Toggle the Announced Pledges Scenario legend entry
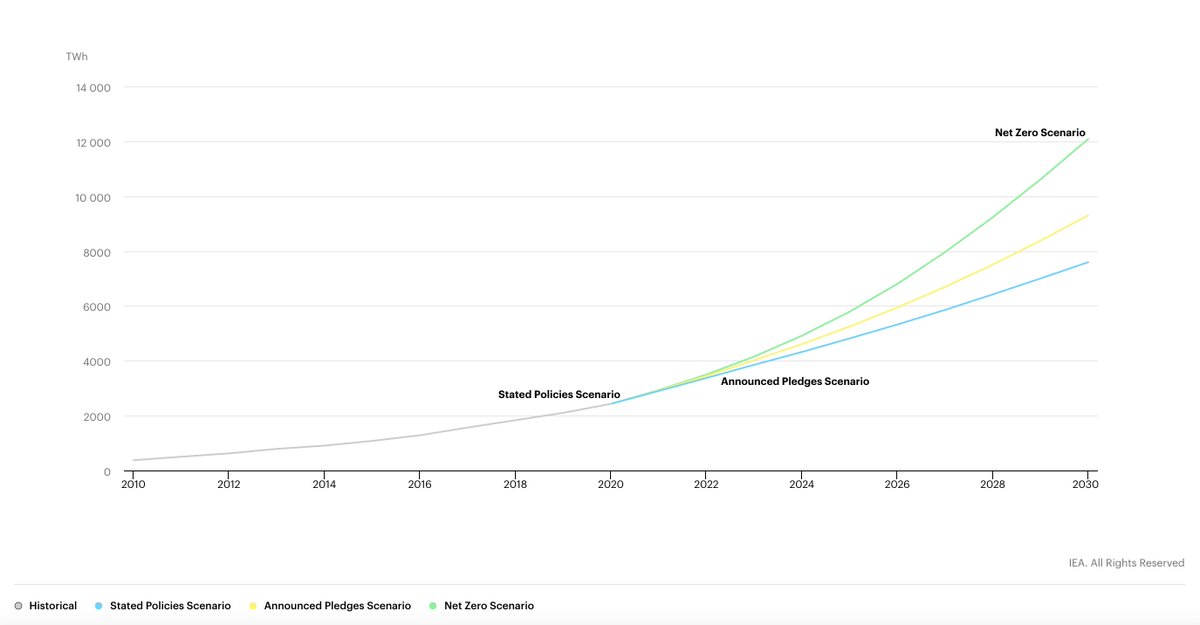The height and width of the screenshot is (625, 1200). (x=330, y=606)
